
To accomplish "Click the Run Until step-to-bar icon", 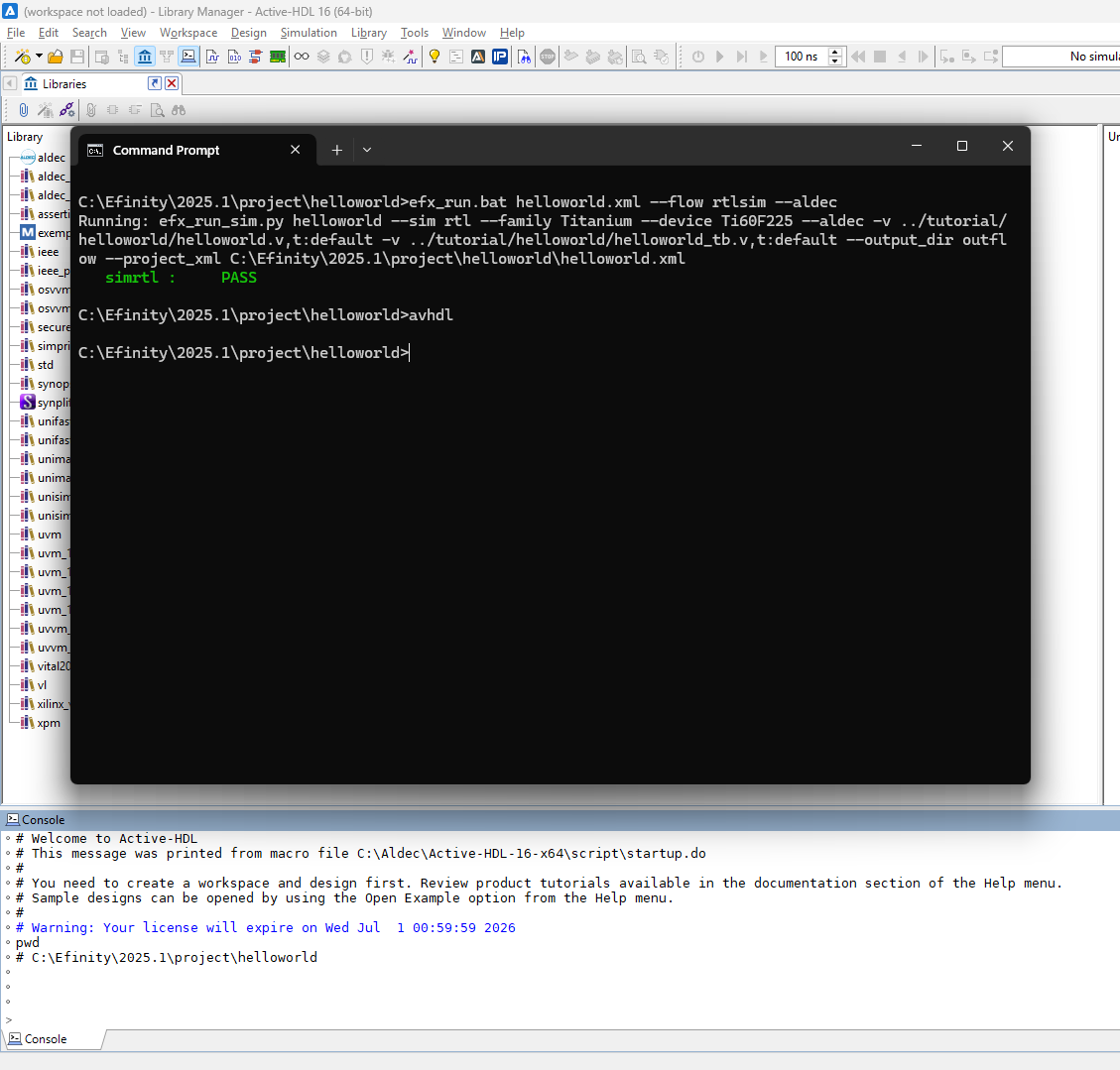I will (x=742, y=57).
